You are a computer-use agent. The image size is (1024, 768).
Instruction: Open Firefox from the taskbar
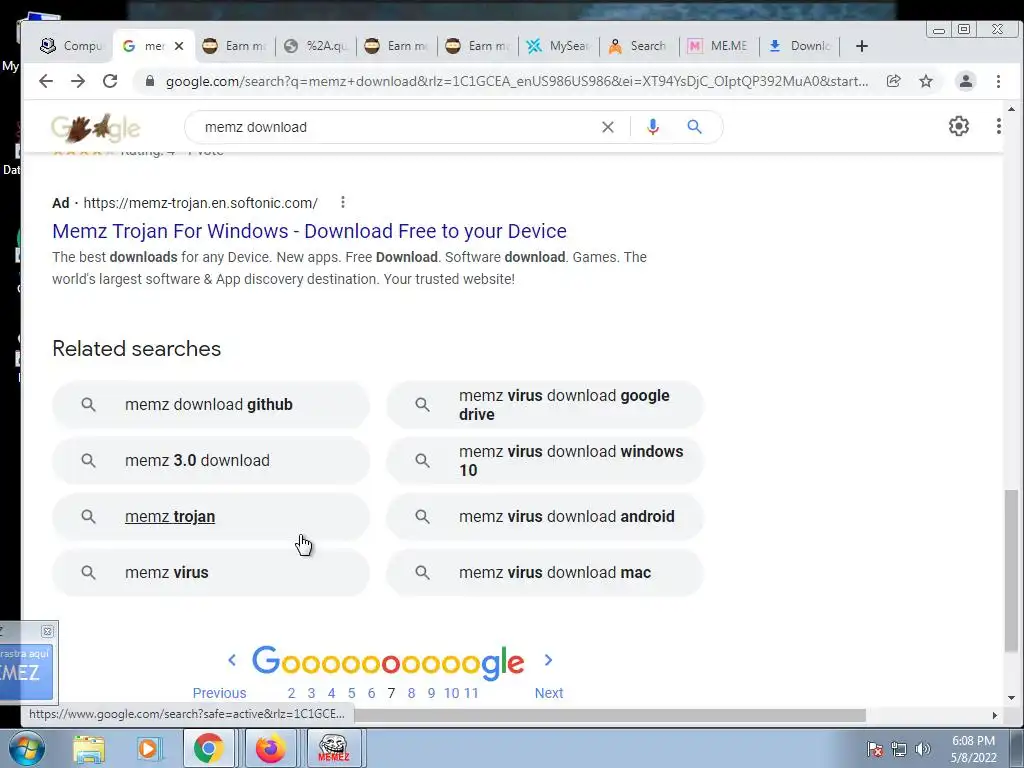point(270,748)
